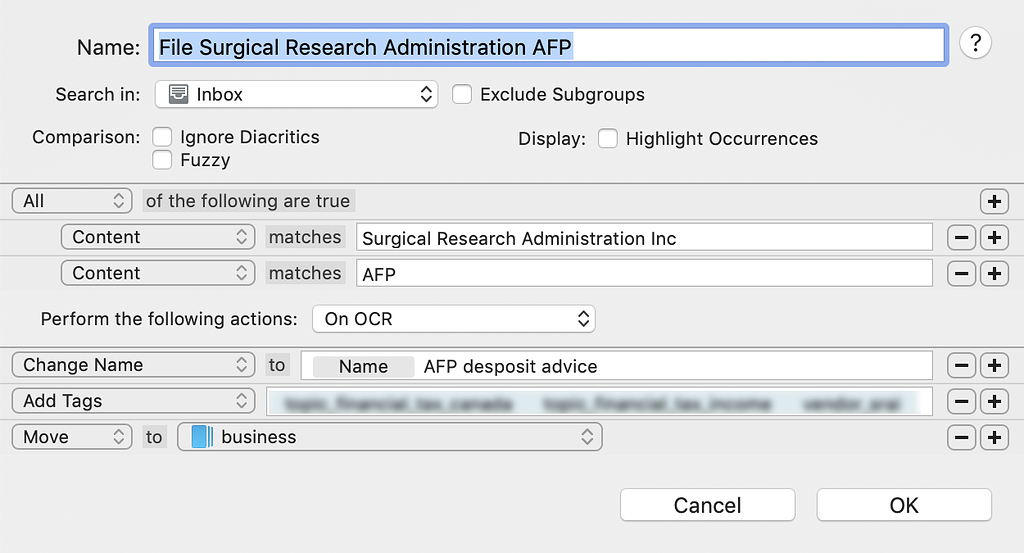Image resolution: width=1024 pixels, height=553 pixels.
Task: Add a new condition with top plus button
Action: point(993,201)
